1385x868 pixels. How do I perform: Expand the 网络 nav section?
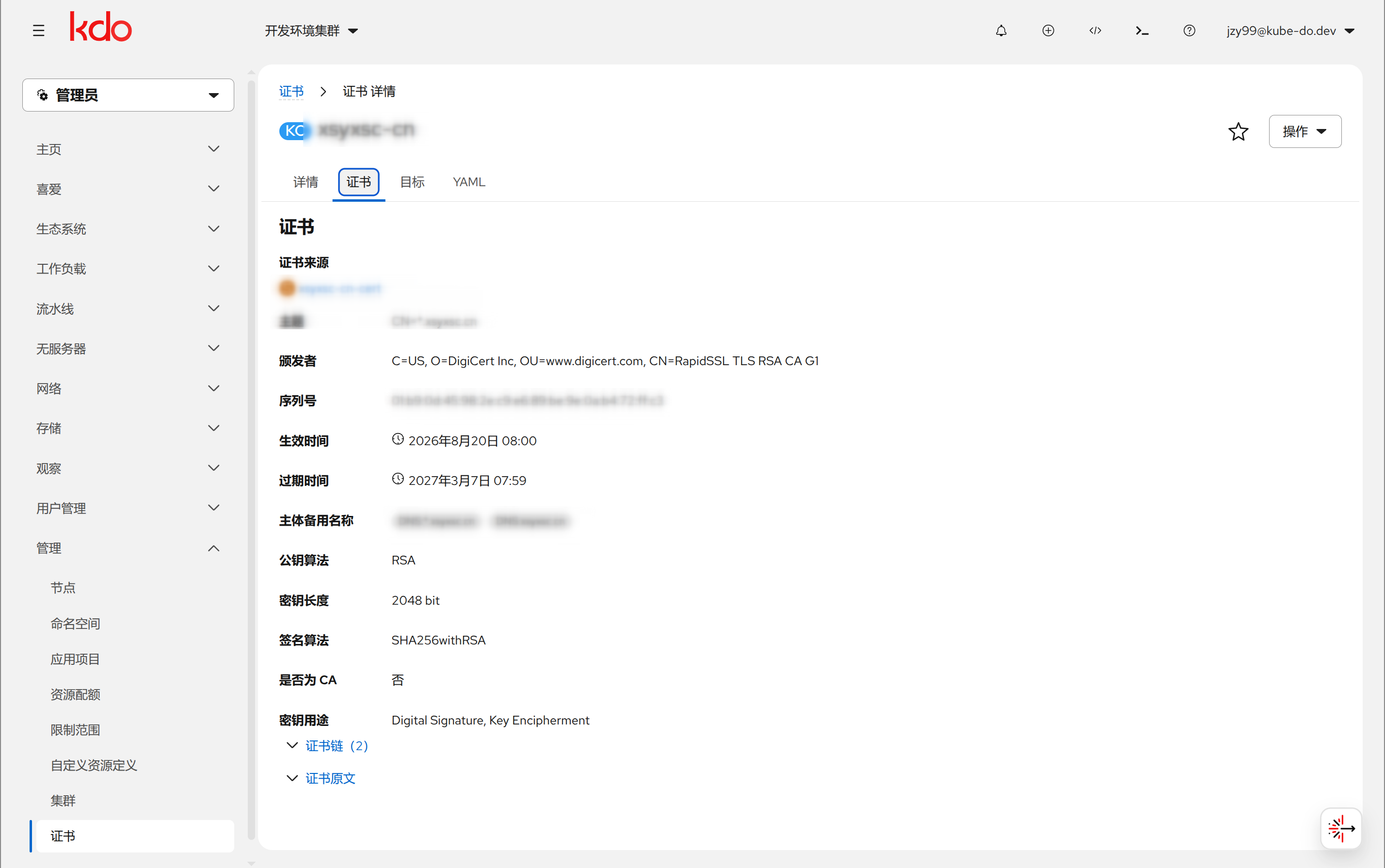click(x=128, y=388)
